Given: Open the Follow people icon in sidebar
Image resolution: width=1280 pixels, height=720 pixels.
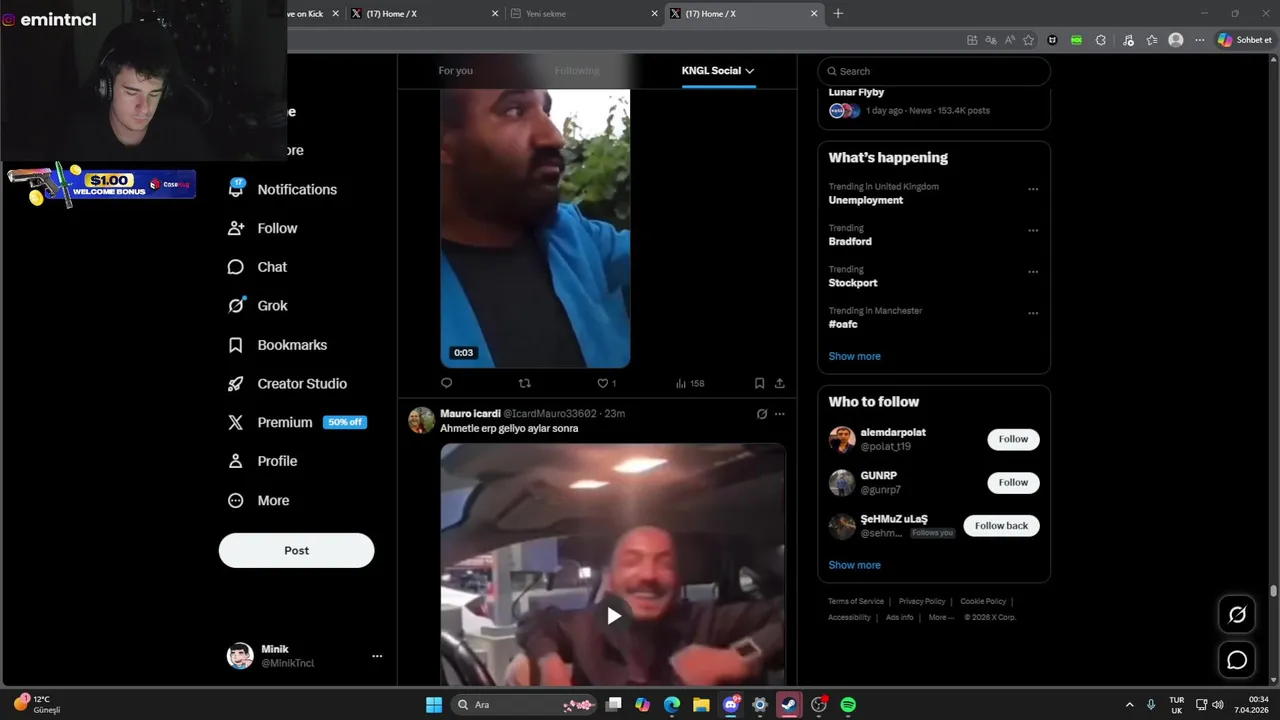Looking at the screenshot, I should coord(236,228).
